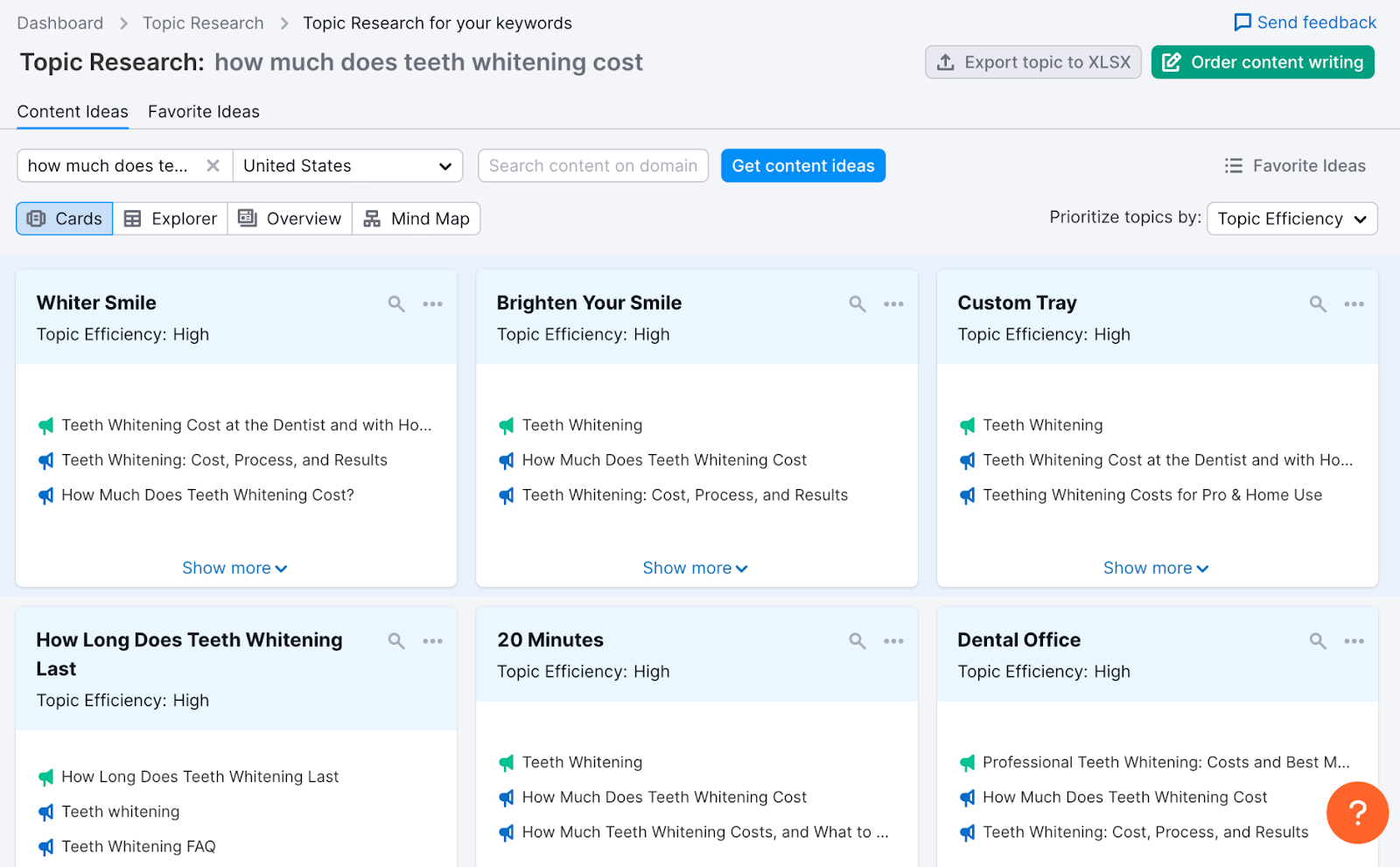Expand Show more in Whiter Smile card
This screenshot has width=1400, height=867.
[234, 568]
